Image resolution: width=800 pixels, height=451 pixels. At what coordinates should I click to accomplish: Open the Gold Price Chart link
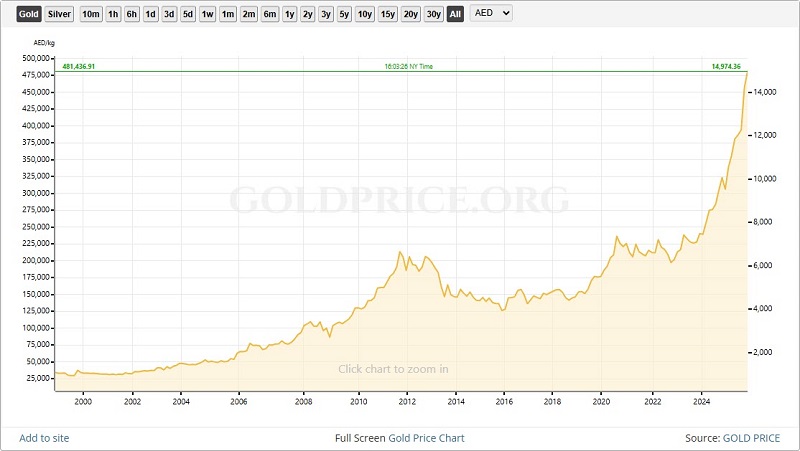(425, 438)
